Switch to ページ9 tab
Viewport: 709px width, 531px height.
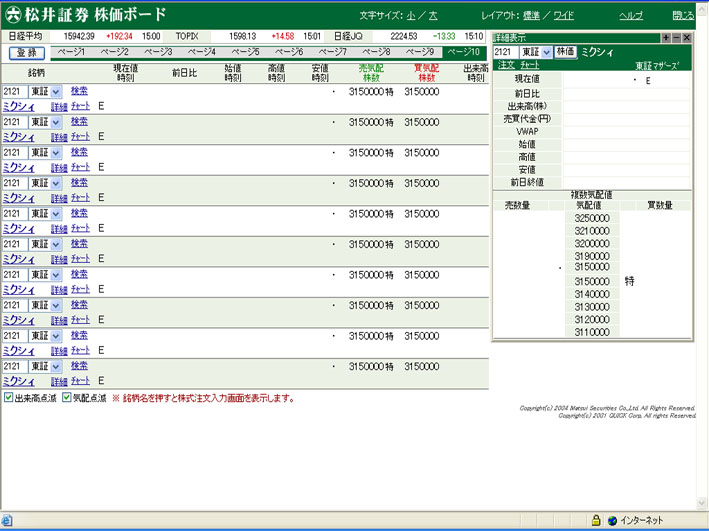[420, 52]
